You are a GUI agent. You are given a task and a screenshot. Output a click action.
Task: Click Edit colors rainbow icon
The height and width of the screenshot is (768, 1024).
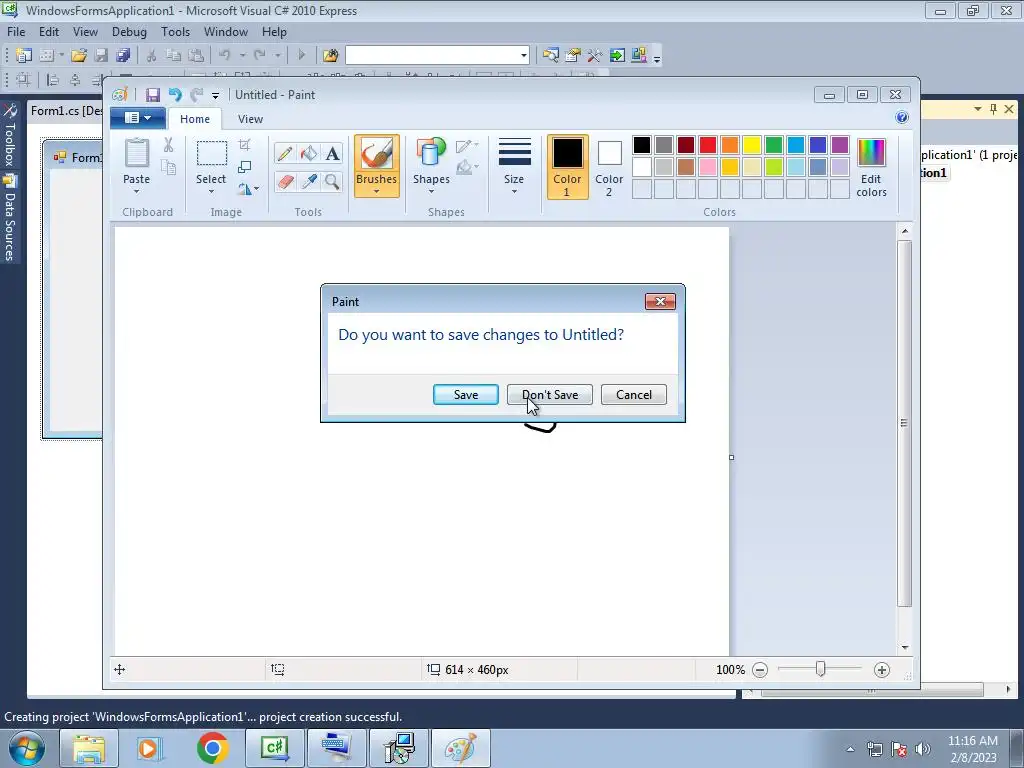[871, 167]
